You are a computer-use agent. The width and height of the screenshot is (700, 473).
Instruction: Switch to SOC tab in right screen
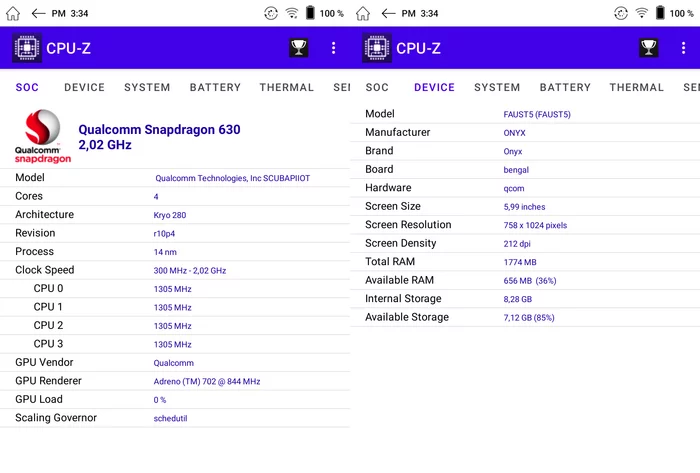377,87
